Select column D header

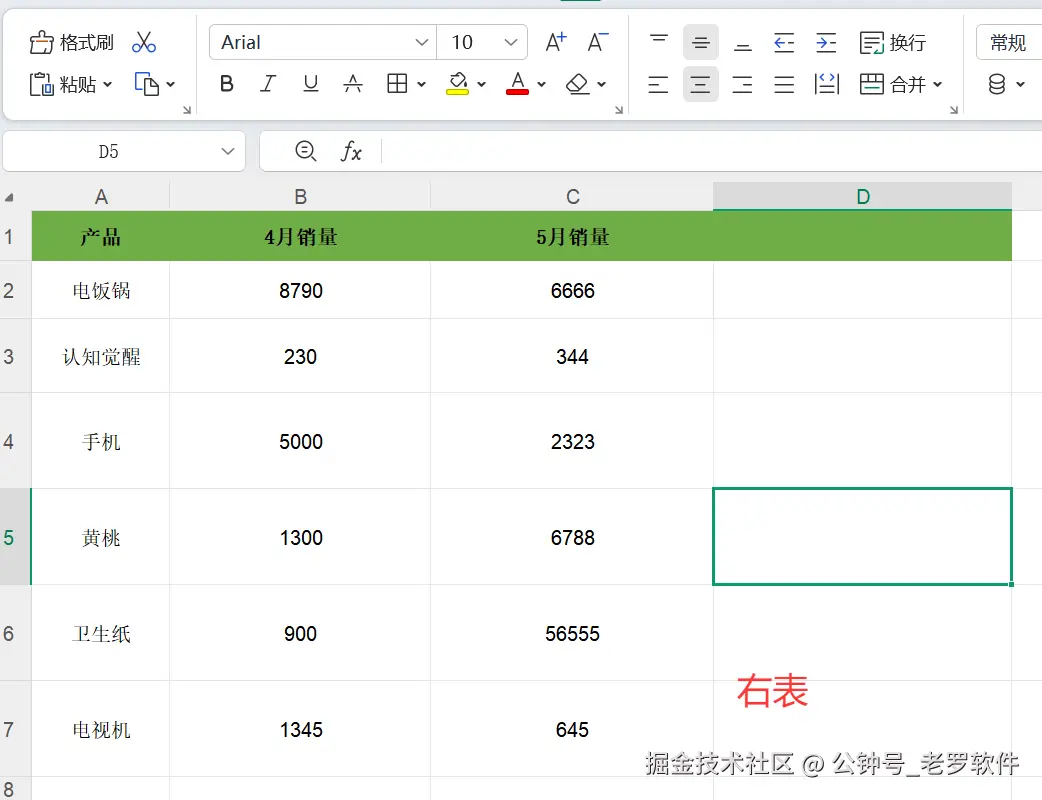pyautogui.click(x=863, y=197)
